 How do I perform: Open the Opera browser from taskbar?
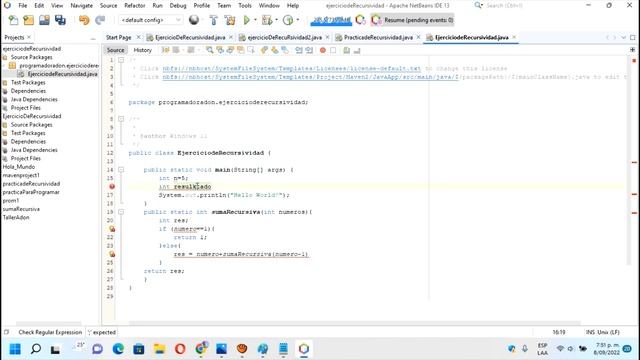click(180, 349)
